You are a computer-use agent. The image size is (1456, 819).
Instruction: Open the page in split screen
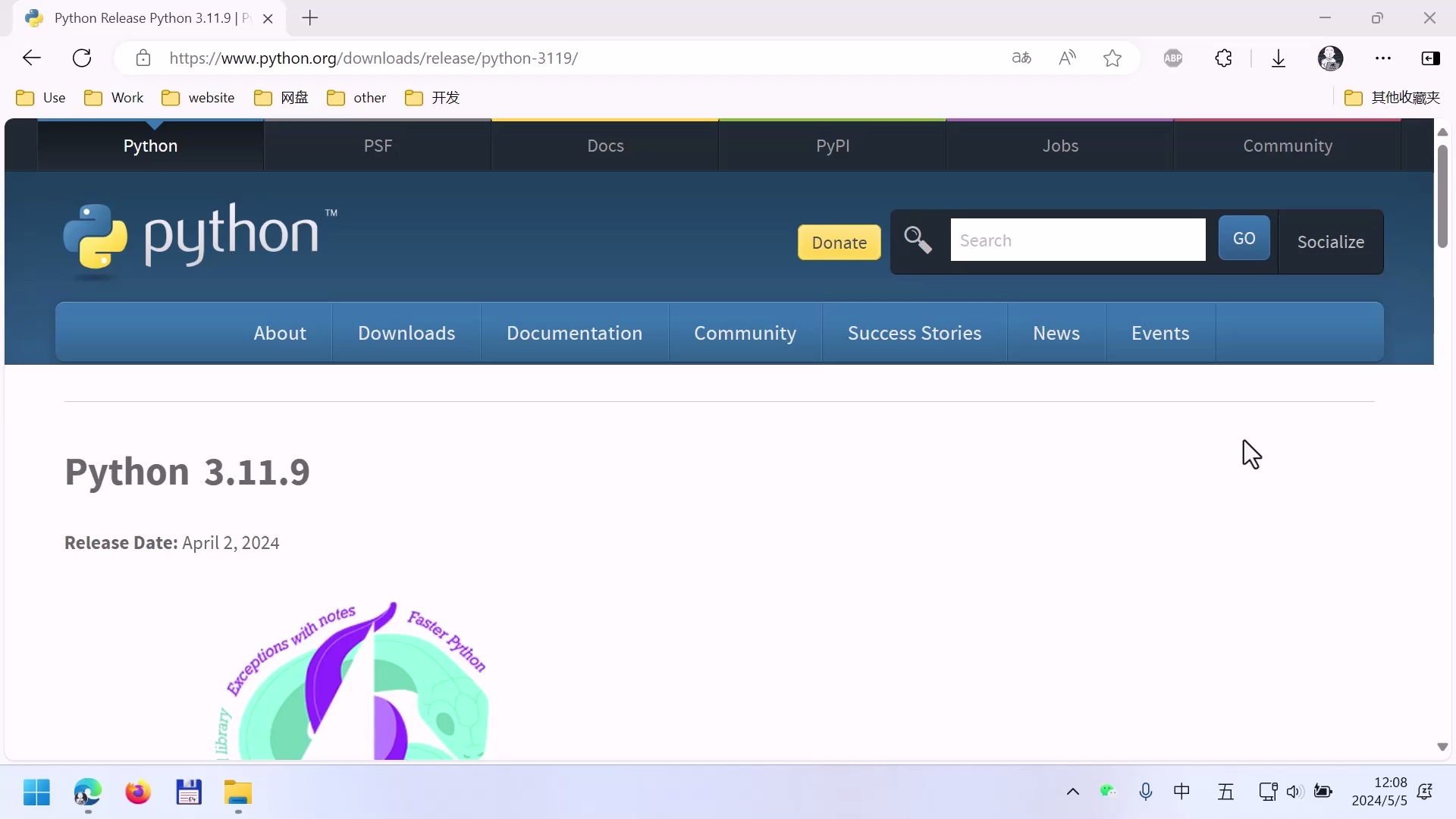click(x=1431, y=58)
